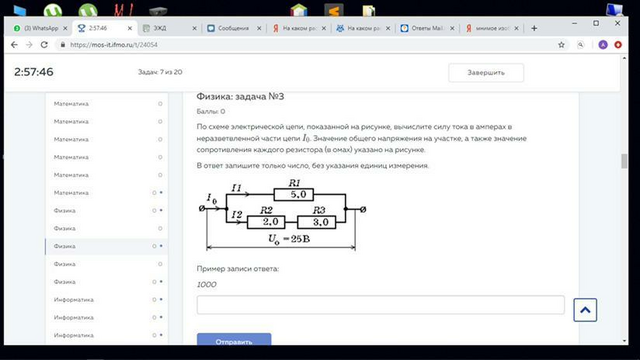
Task: Close the ЭЖД tab
Action: point(194,28)
